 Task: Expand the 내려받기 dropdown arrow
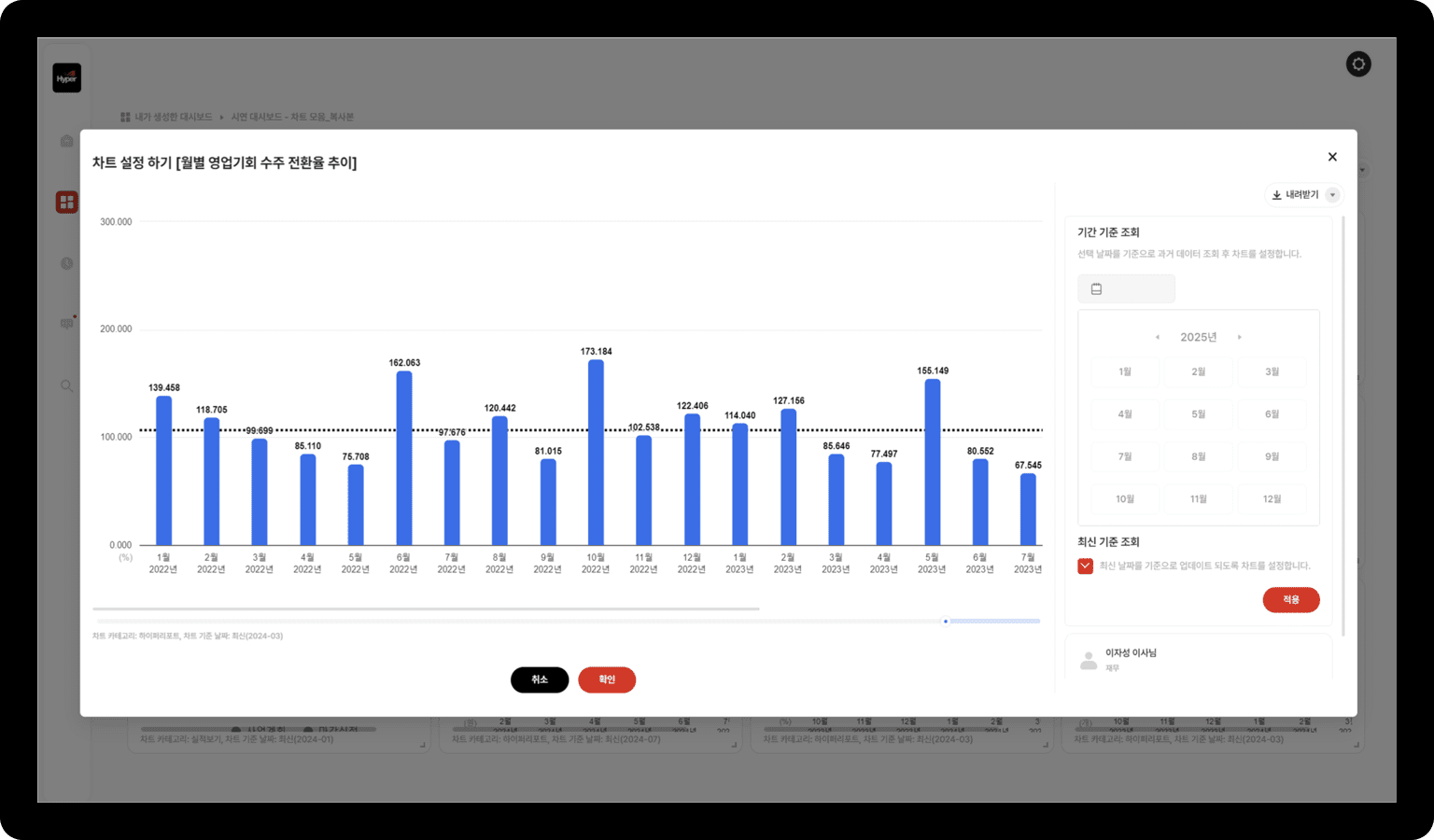click(1333, 195)
